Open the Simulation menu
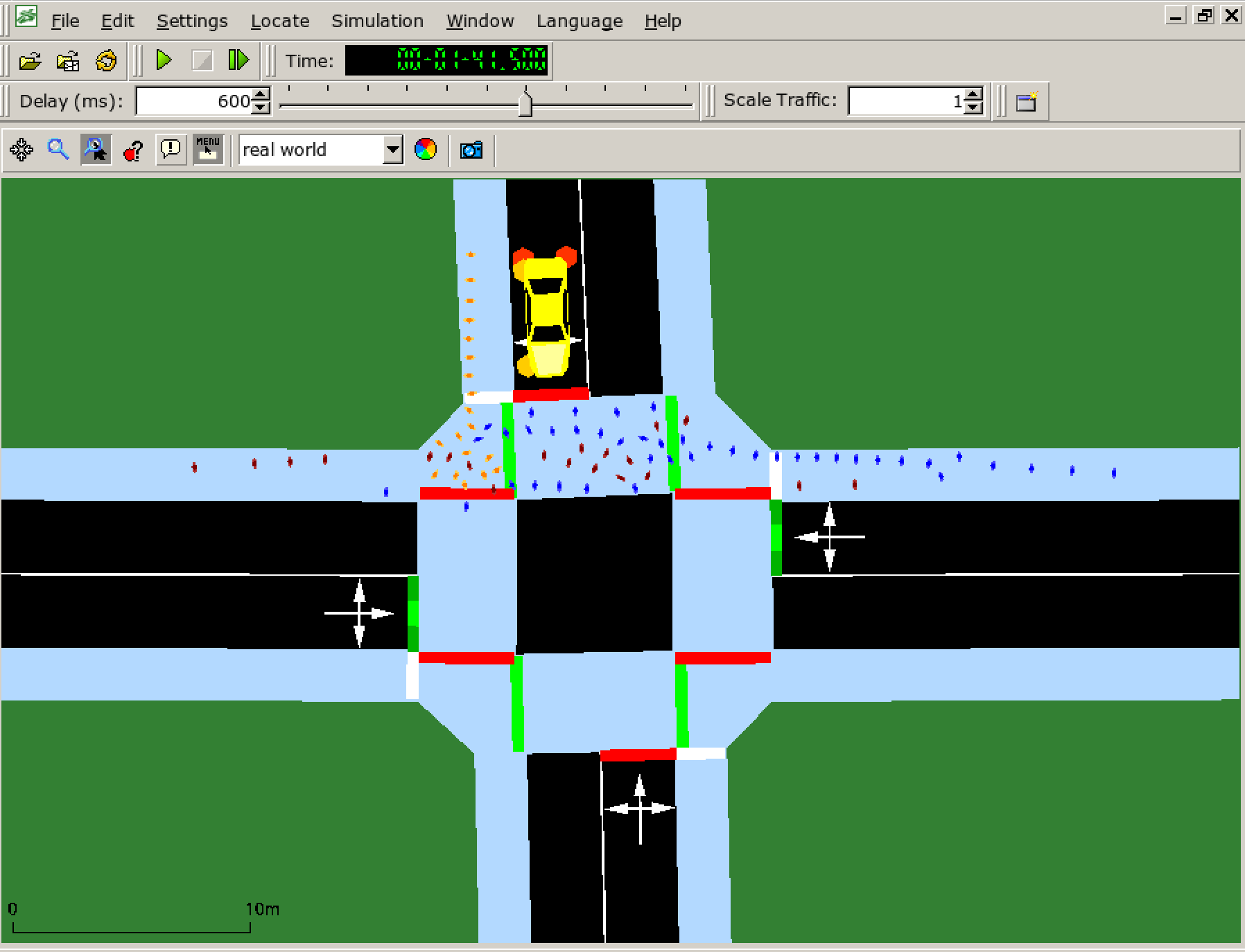Viewport: 1245px width, 952px height. pos(377,21)
